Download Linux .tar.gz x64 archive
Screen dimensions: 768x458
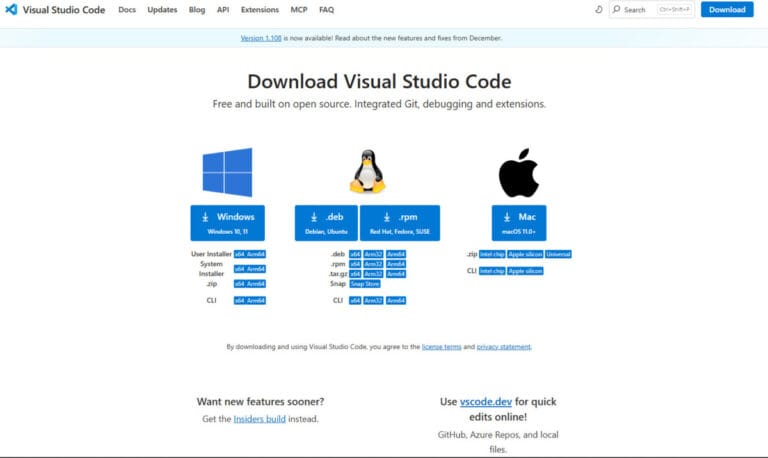(x=355, y=274)
